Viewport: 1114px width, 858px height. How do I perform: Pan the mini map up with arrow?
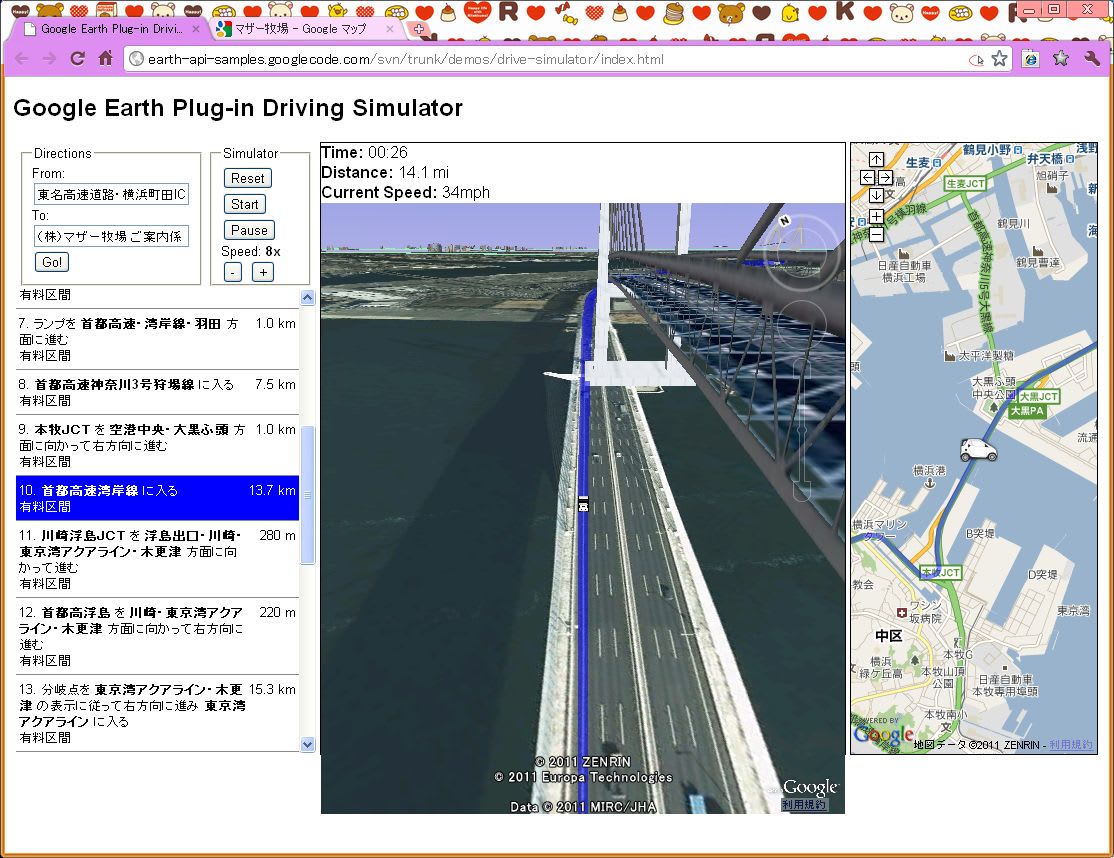(876, 159)
